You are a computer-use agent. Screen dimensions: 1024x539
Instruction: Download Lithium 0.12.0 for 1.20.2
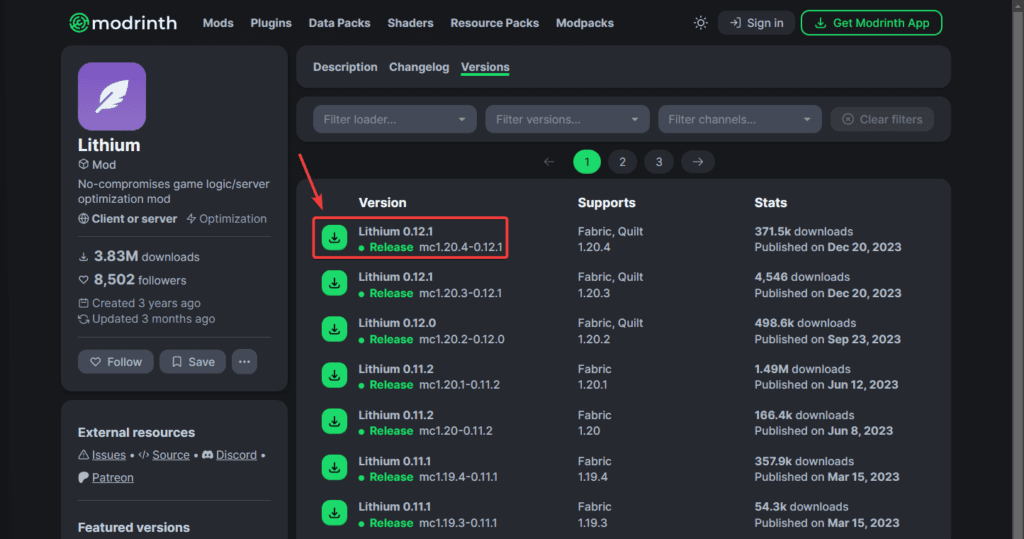click(x=335, y=330)
